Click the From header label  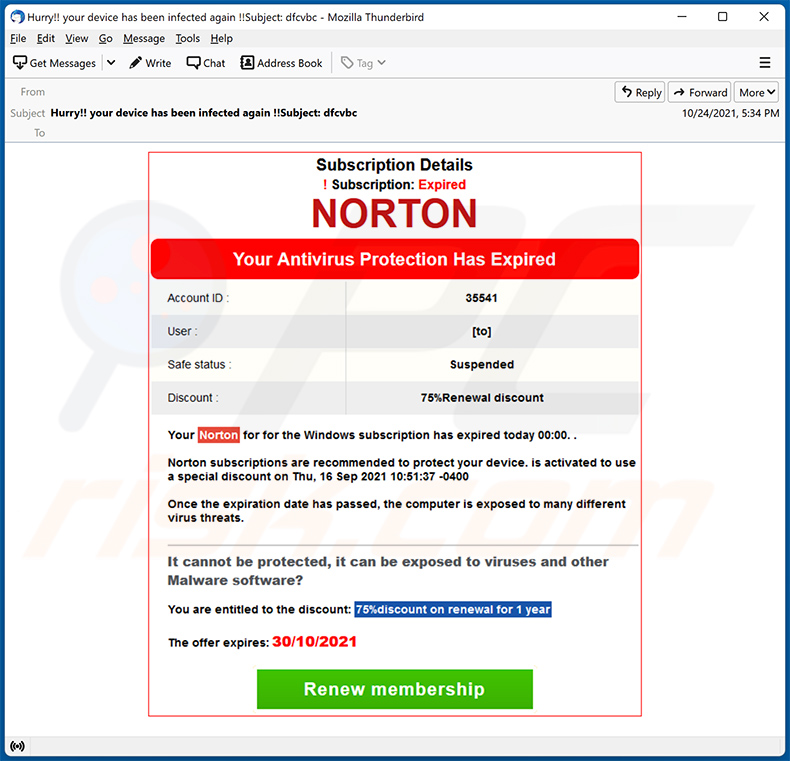pyautogui.click(x=33, y=92)
